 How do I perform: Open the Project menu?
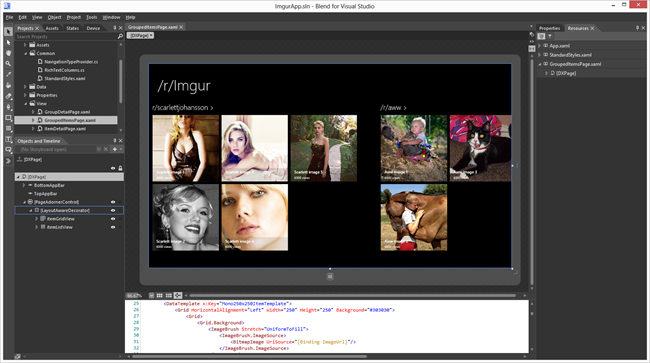[x=74, y=17]
